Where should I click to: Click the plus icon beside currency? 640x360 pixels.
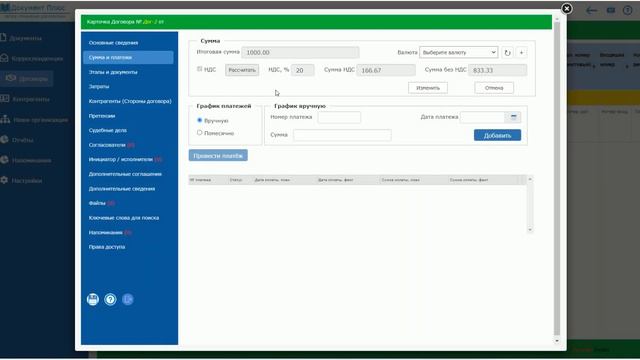tap(521, 53)
